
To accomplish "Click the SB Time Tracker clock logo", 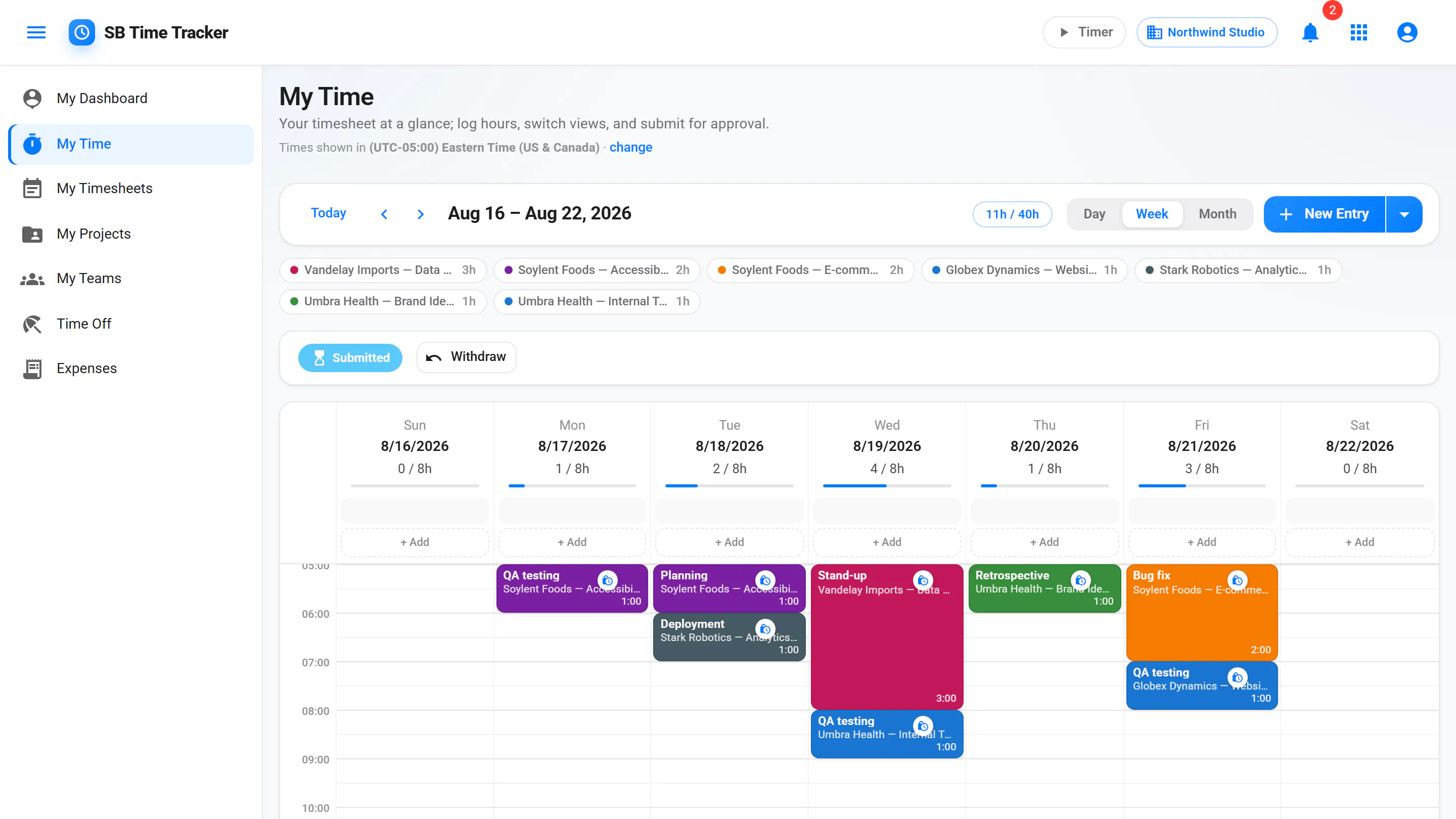I will coord(82,32).
